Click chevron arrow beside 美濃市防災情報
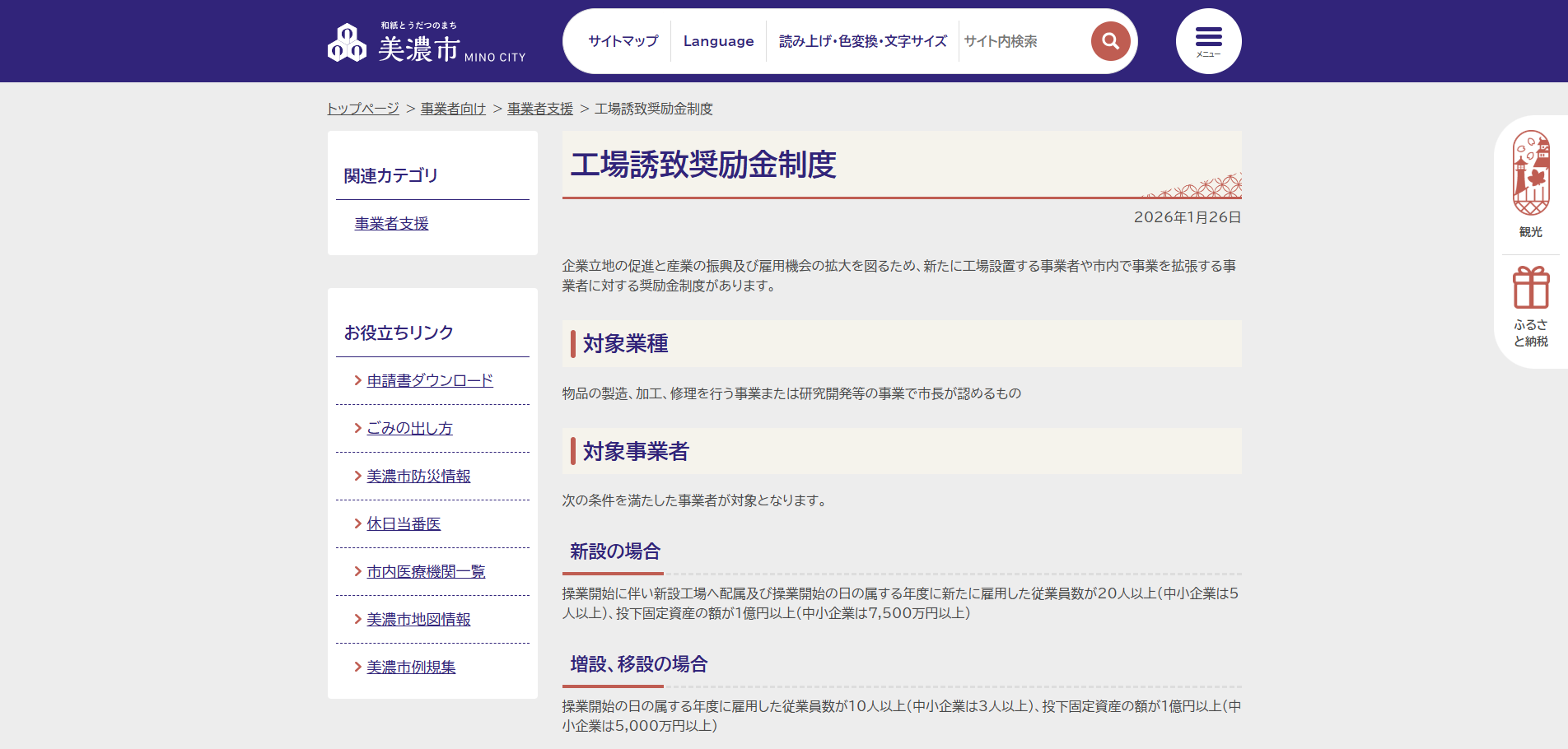Viewport: 1568px width, 749px height. 357,476
